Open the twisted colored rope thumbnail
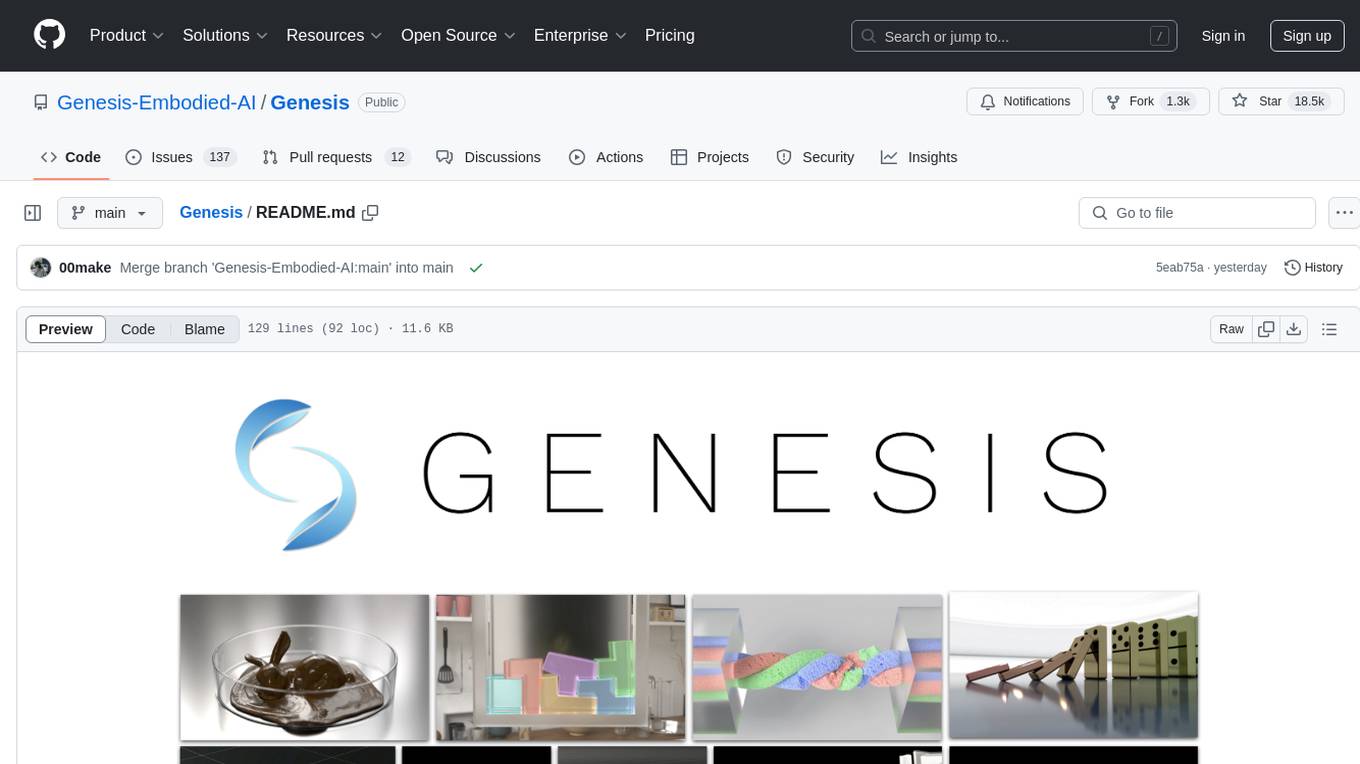1360x764 pixels. (817, 668)
